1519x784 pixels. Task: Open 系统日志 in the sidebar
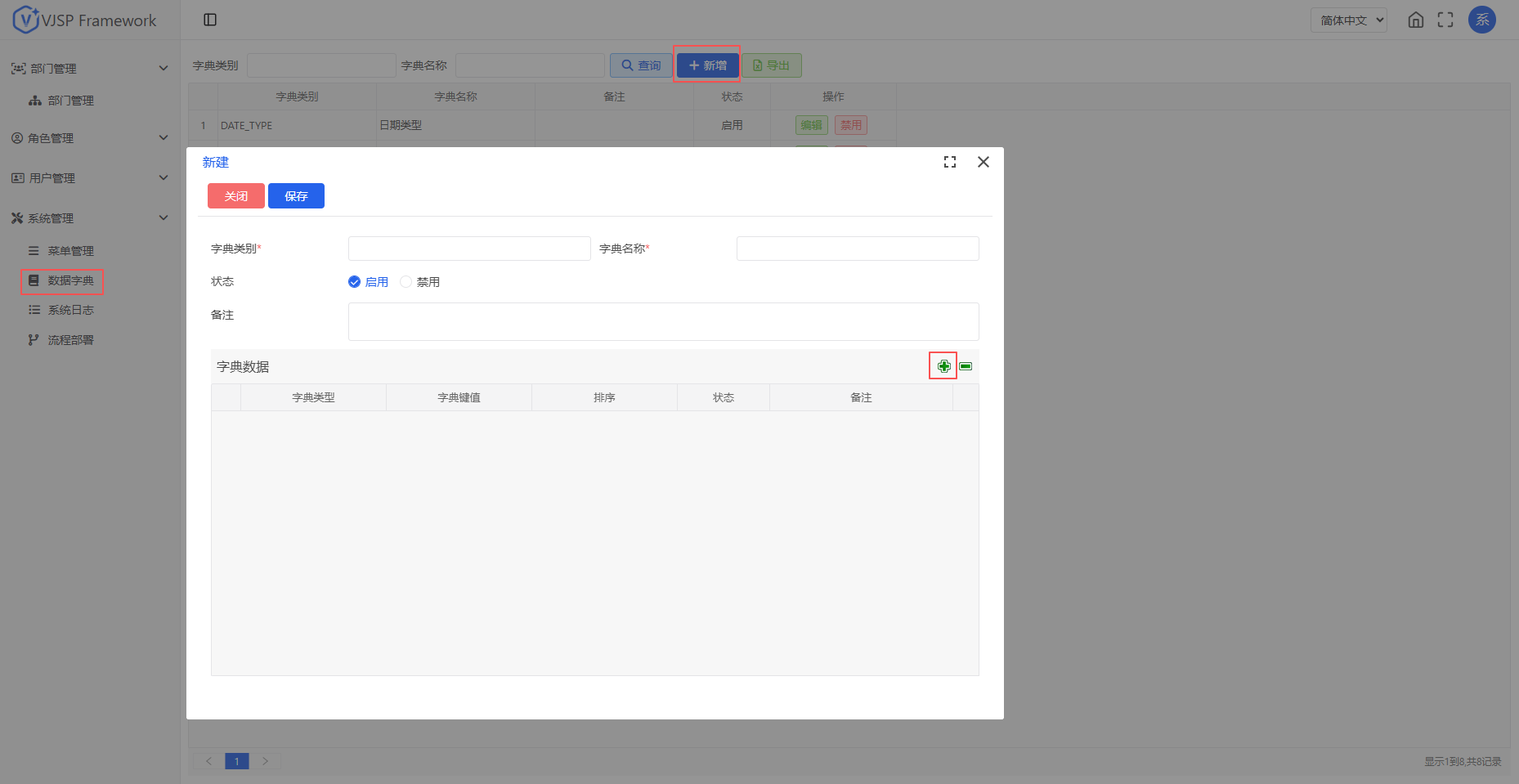(70, 310)
